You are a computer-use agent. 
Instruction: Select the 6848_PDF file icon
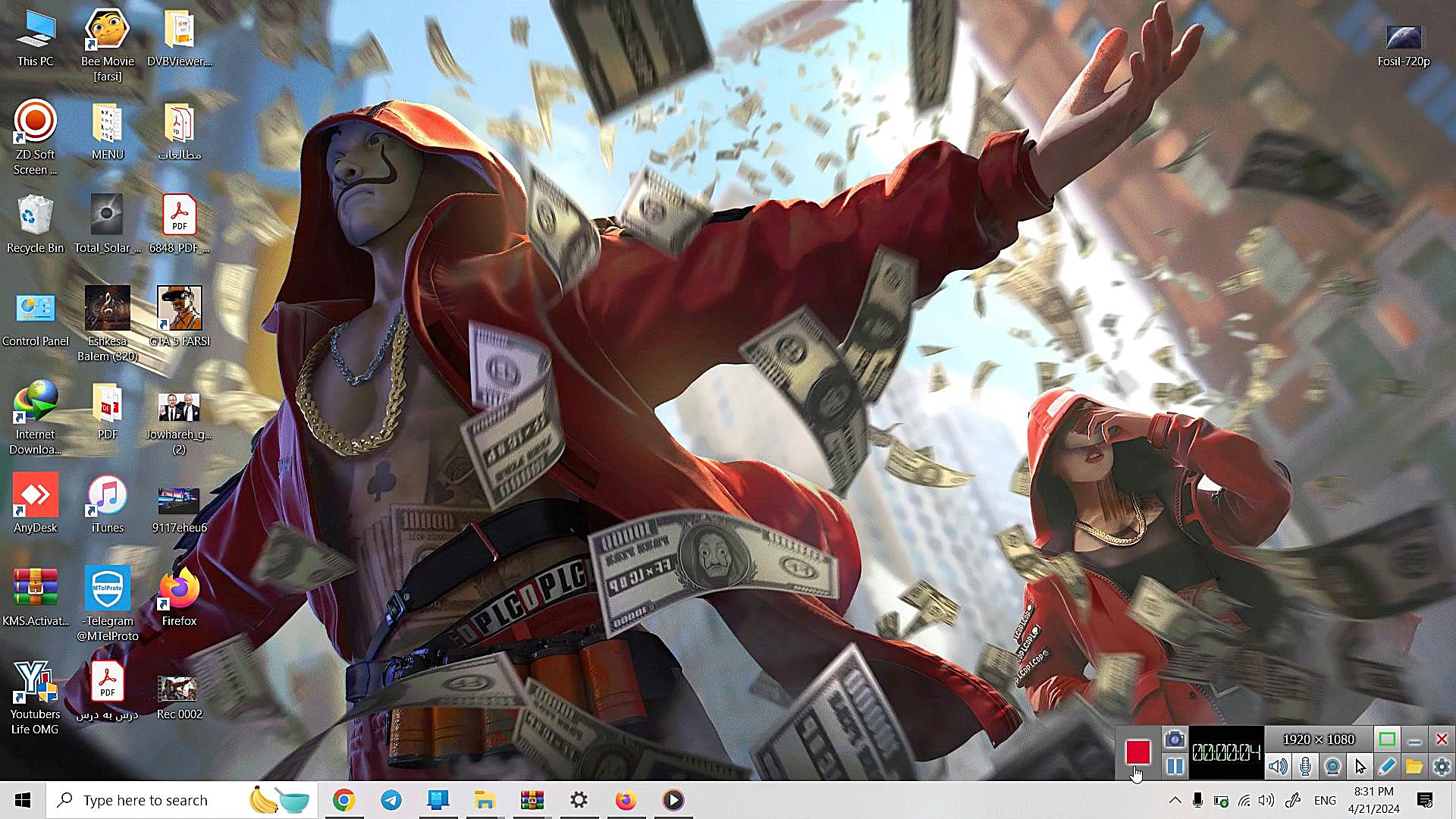click(x=180, y=224)
